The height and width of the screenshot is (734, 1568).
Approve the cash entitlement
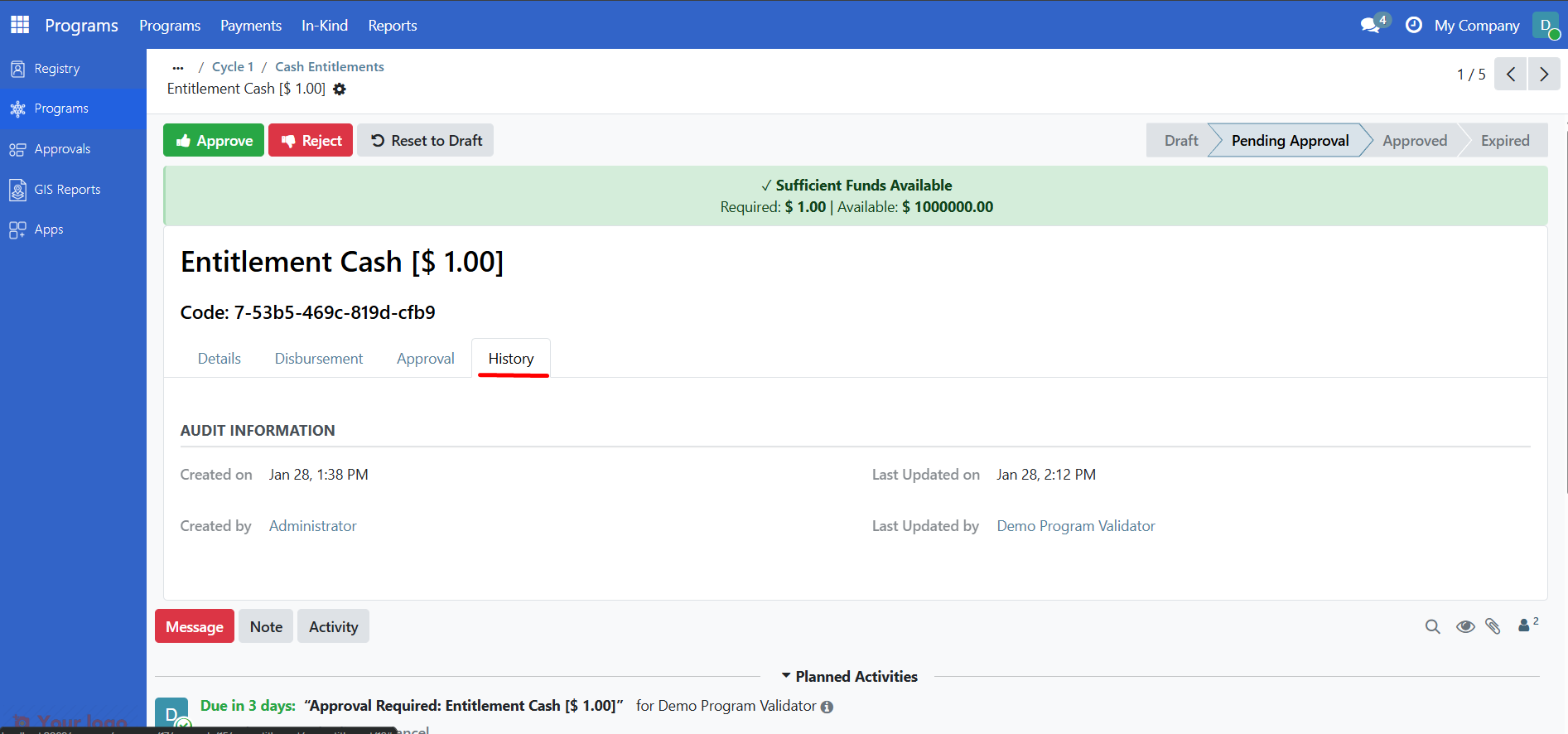[x=214, y=141]
